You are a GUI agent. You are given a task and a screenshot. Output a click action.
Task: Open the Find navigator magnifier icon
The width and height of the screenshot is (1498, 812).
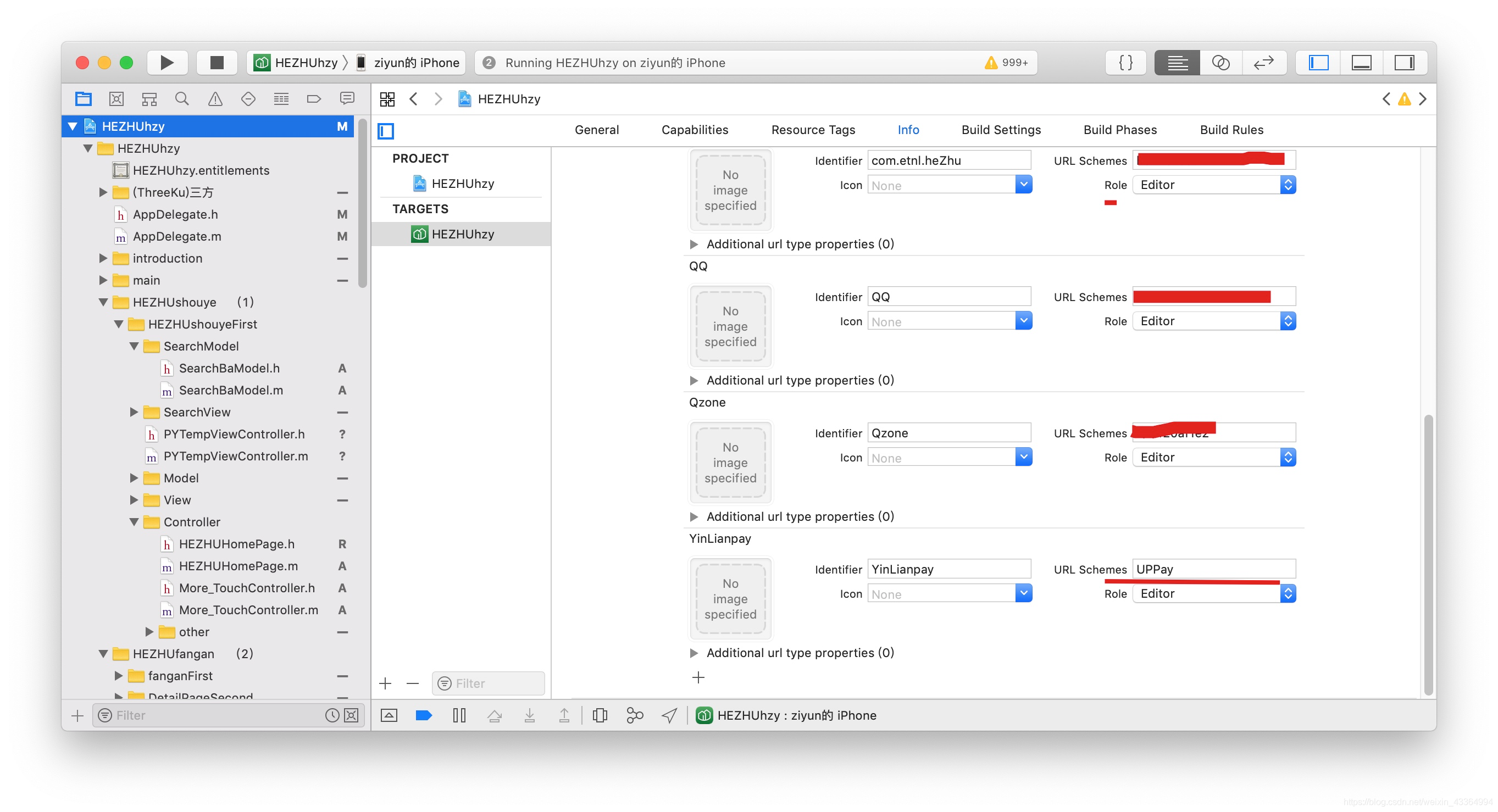click(x=182, y=99)
